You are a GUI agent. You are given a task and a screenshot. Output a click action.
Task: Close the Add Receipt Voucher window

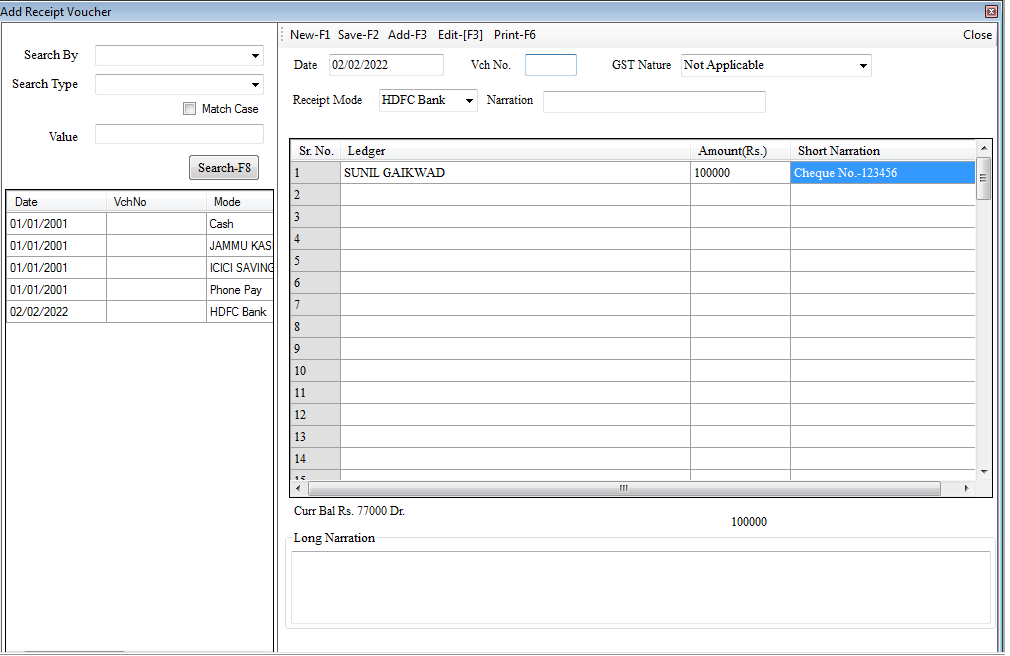tap(991, 11)
